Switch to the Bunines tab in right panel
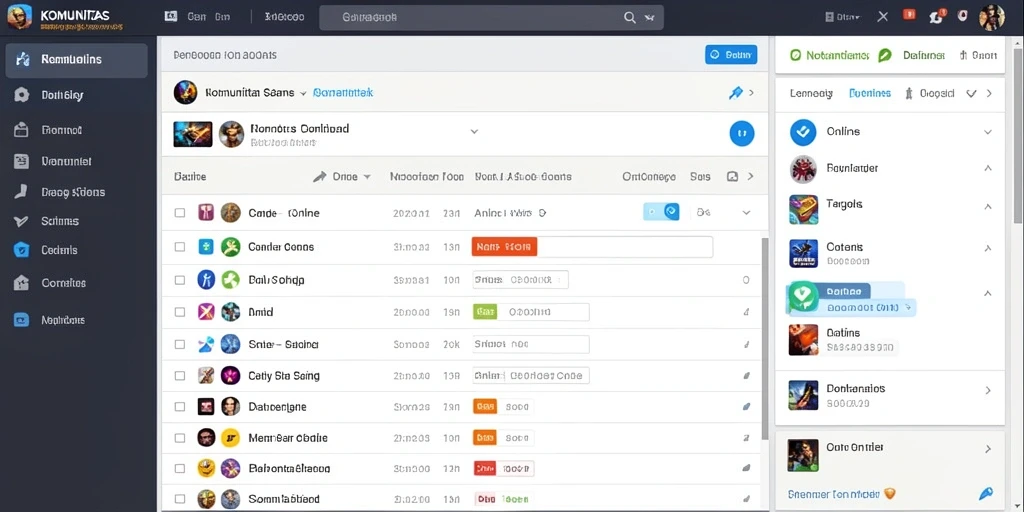The image size is (1024, 512). pos(870,93)
